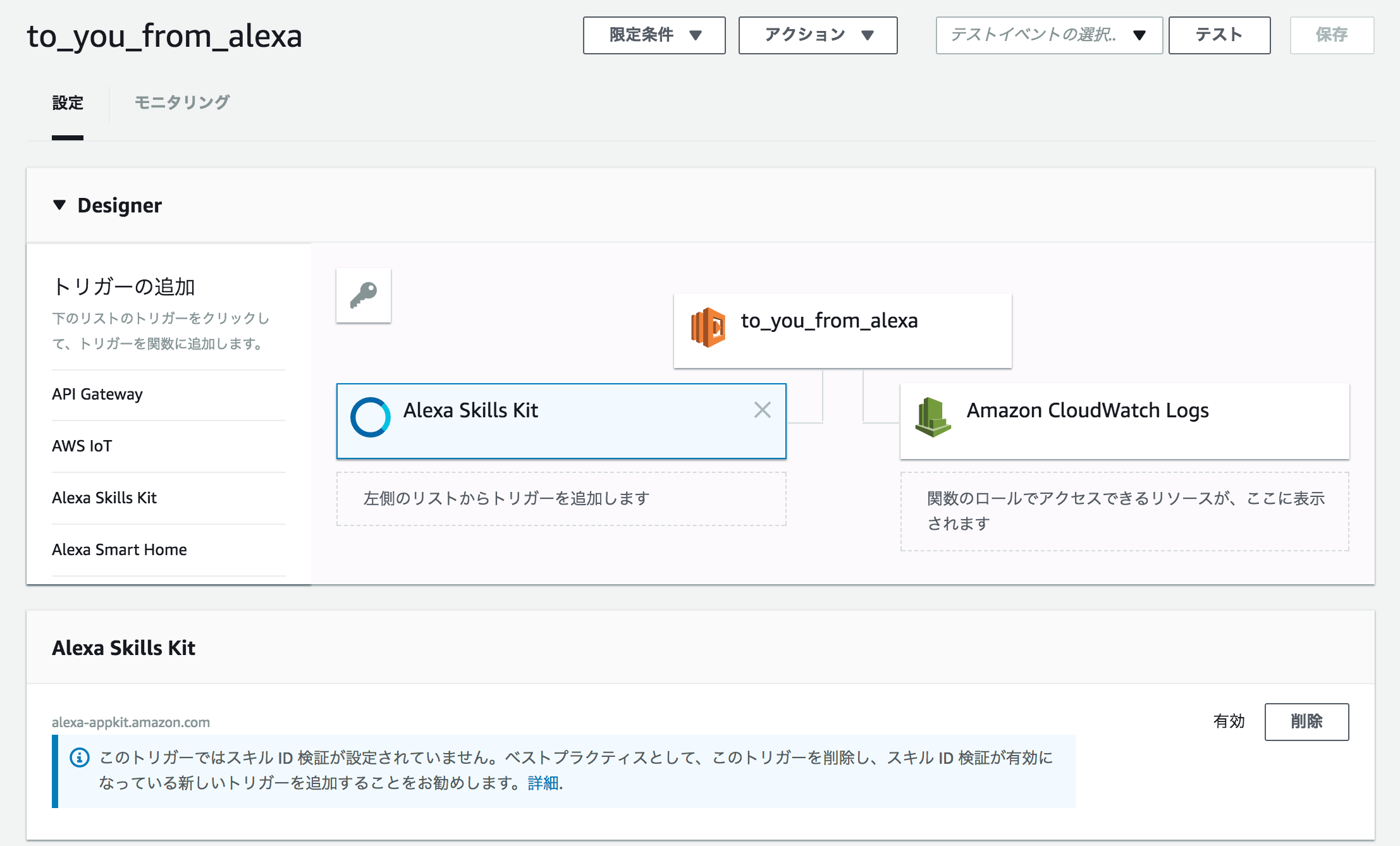Remove the Alexa Skills Kit trigger with X
1400x846 pixels.
coord(763,410)
